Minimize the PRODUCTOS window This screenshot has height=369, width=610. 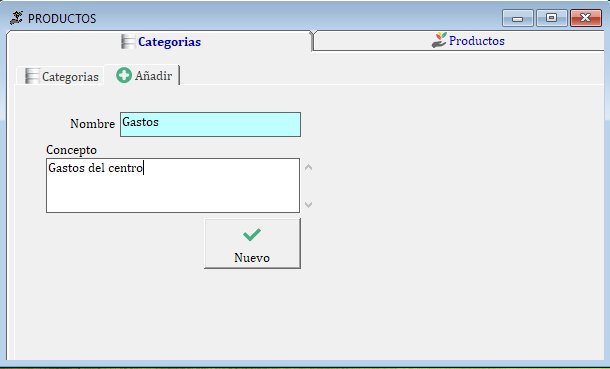coord(517,18)
